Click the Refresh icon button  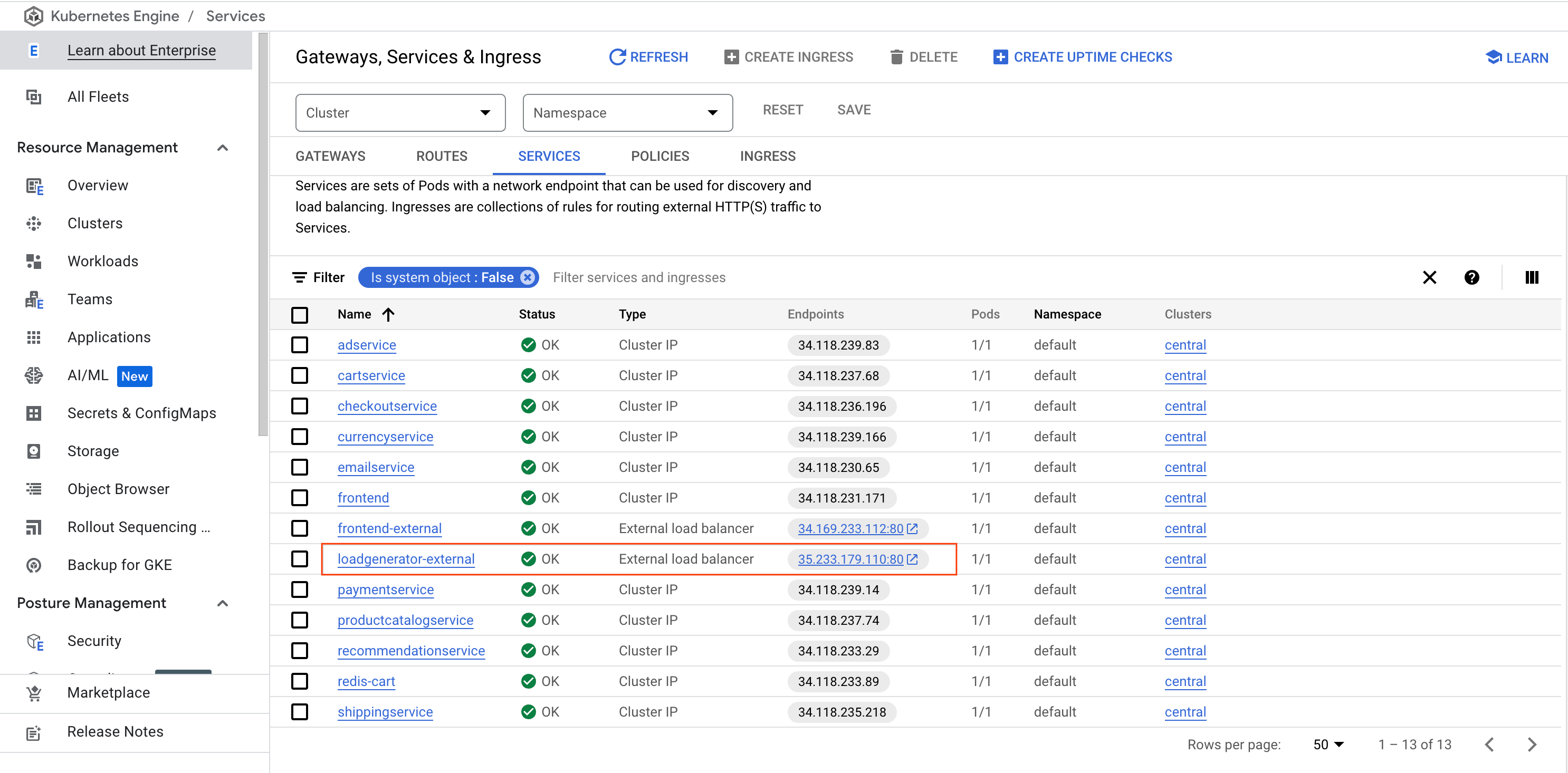tap(617, 57)
